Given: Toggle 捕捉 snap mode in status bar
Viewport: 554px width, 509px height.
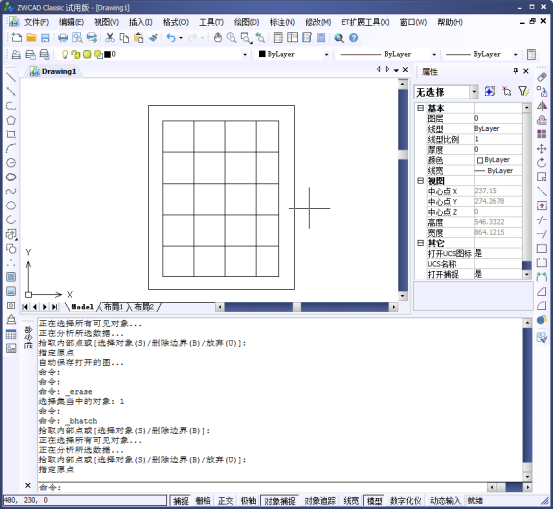Looking at the screenshot, I should pos(181,501).
